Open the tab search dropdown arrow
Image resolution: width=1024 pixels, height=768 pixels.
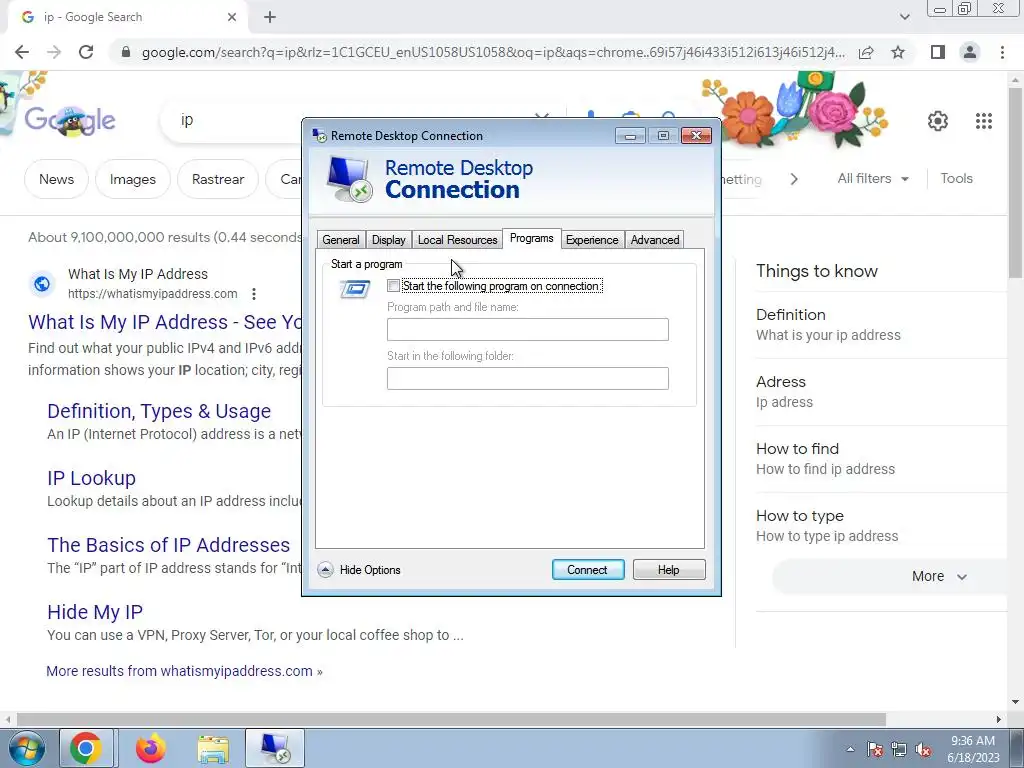tap(904, 17)
